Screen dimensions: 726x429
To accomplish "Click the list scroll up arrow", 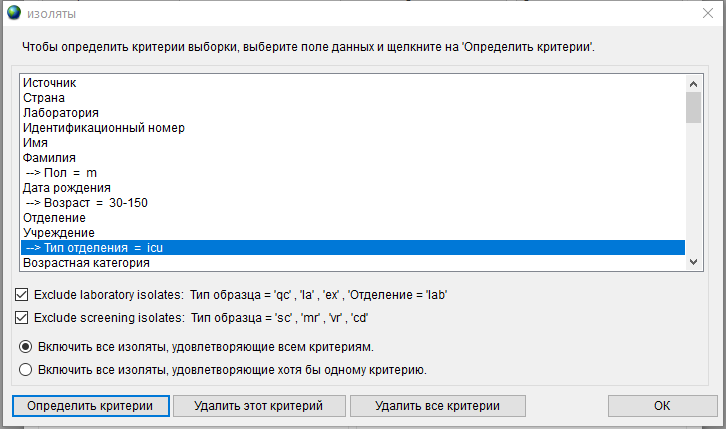I will click(x=693, y=84).
